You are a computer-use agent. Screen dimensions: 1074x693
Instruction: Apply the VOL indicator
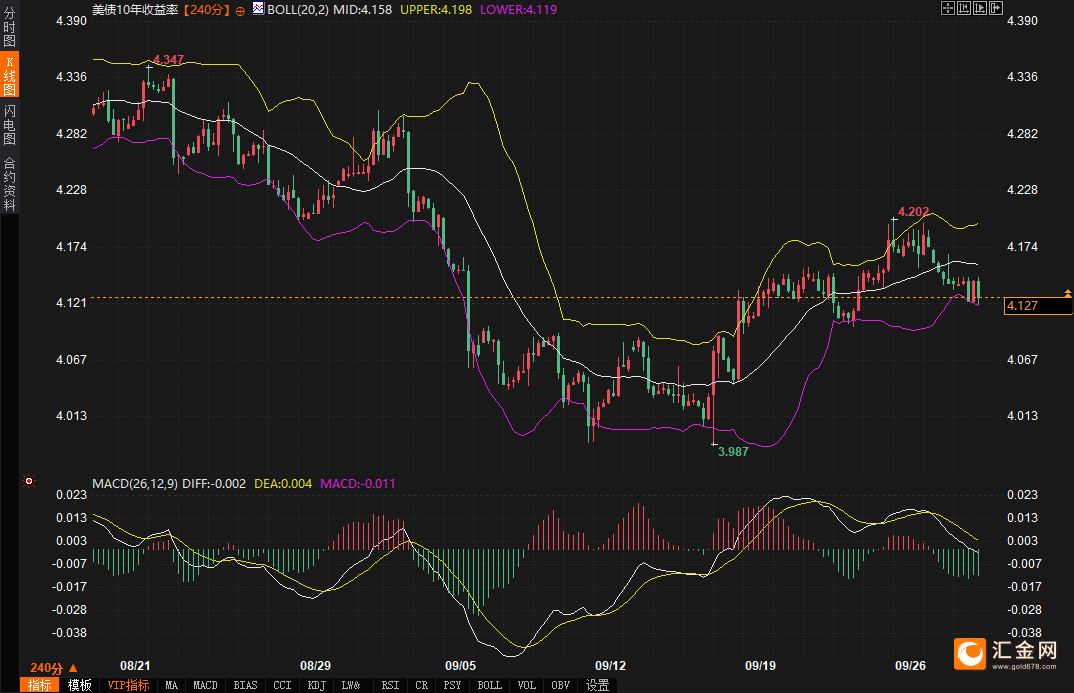[527, 685]
